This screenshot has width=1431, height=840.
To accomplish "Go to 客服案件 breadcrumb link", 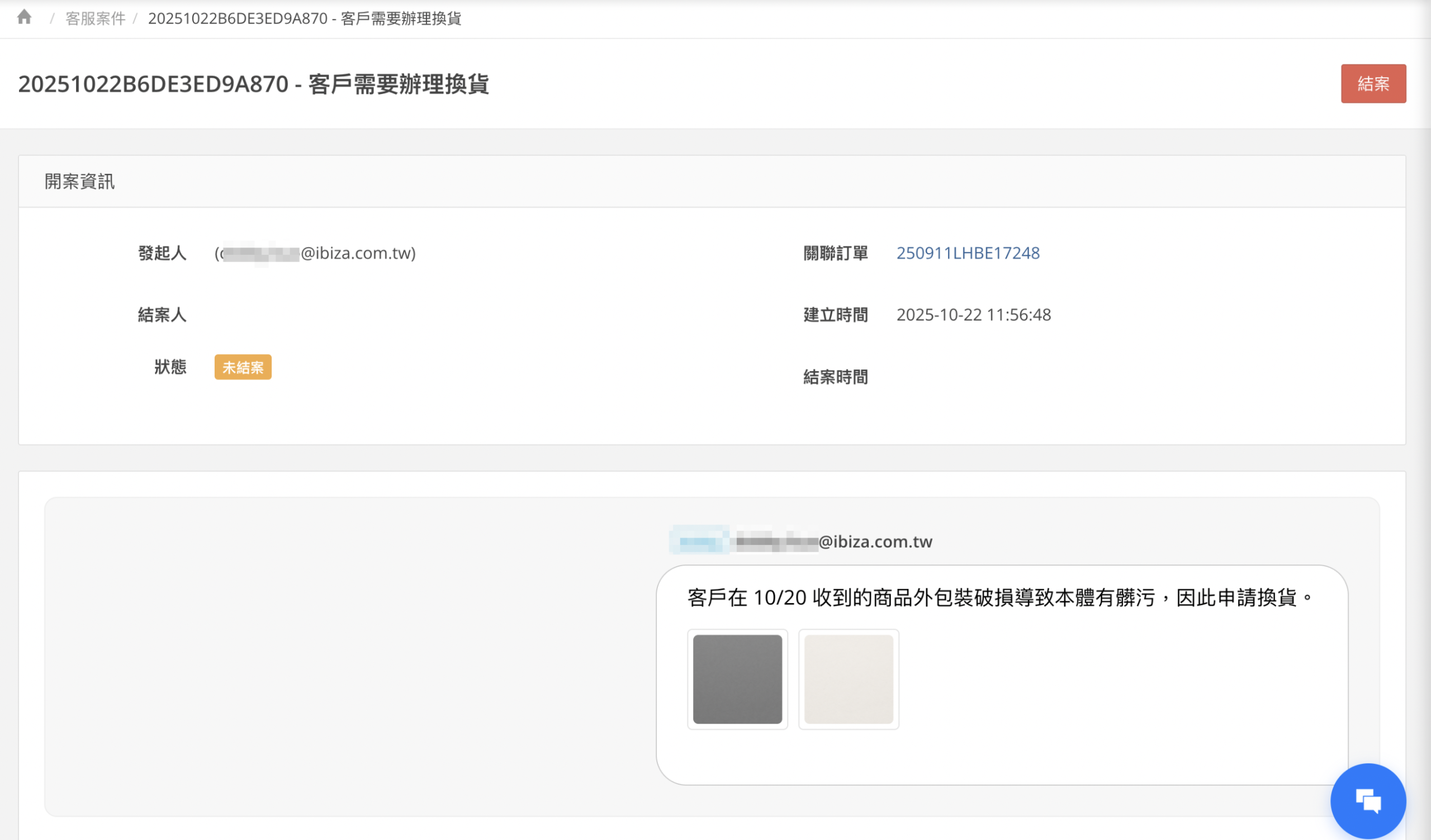I will pyautogui.click(x=96, y=19).
